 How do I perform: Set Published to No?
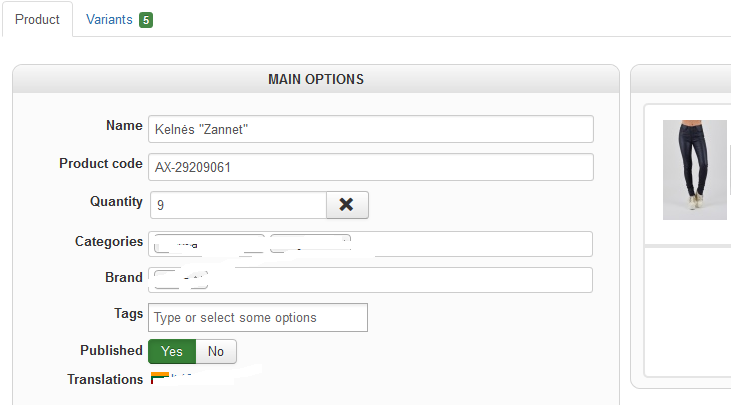tap(216, 351)
